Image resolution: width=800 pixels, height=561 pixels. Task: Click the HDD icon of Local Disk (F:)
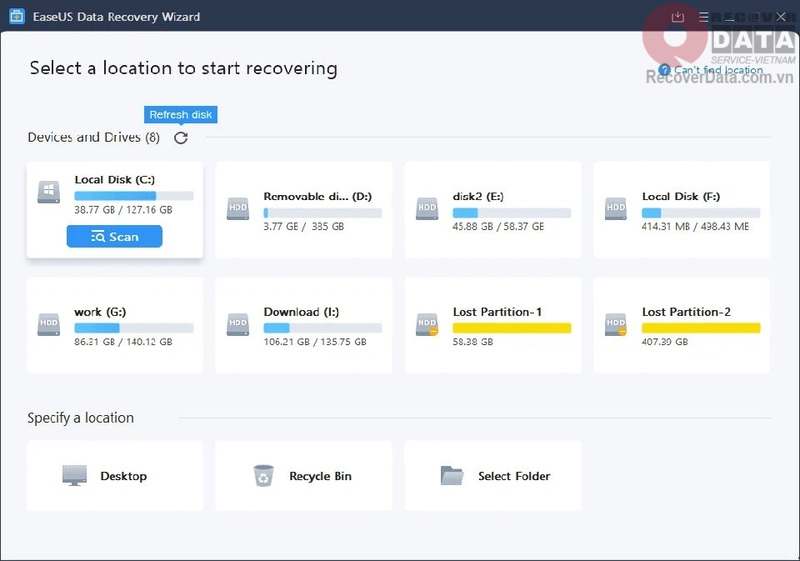pos(616,209)
